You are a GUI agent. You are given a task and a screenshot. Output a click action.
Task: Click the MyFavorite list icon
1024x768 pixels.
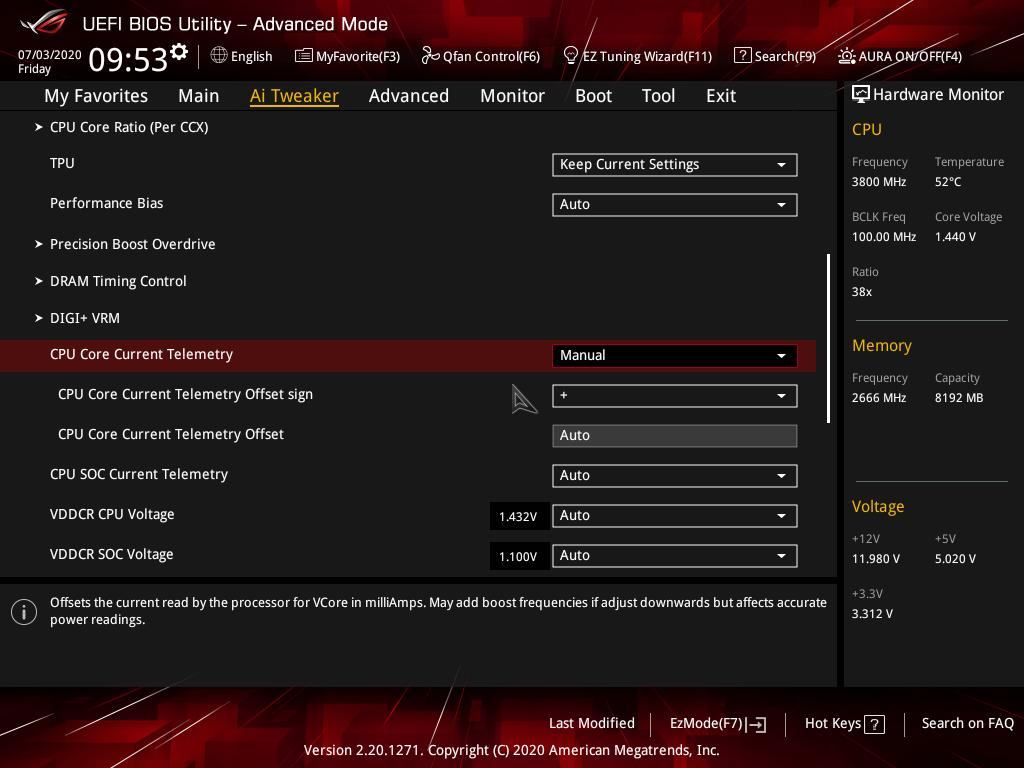[303, 56]
